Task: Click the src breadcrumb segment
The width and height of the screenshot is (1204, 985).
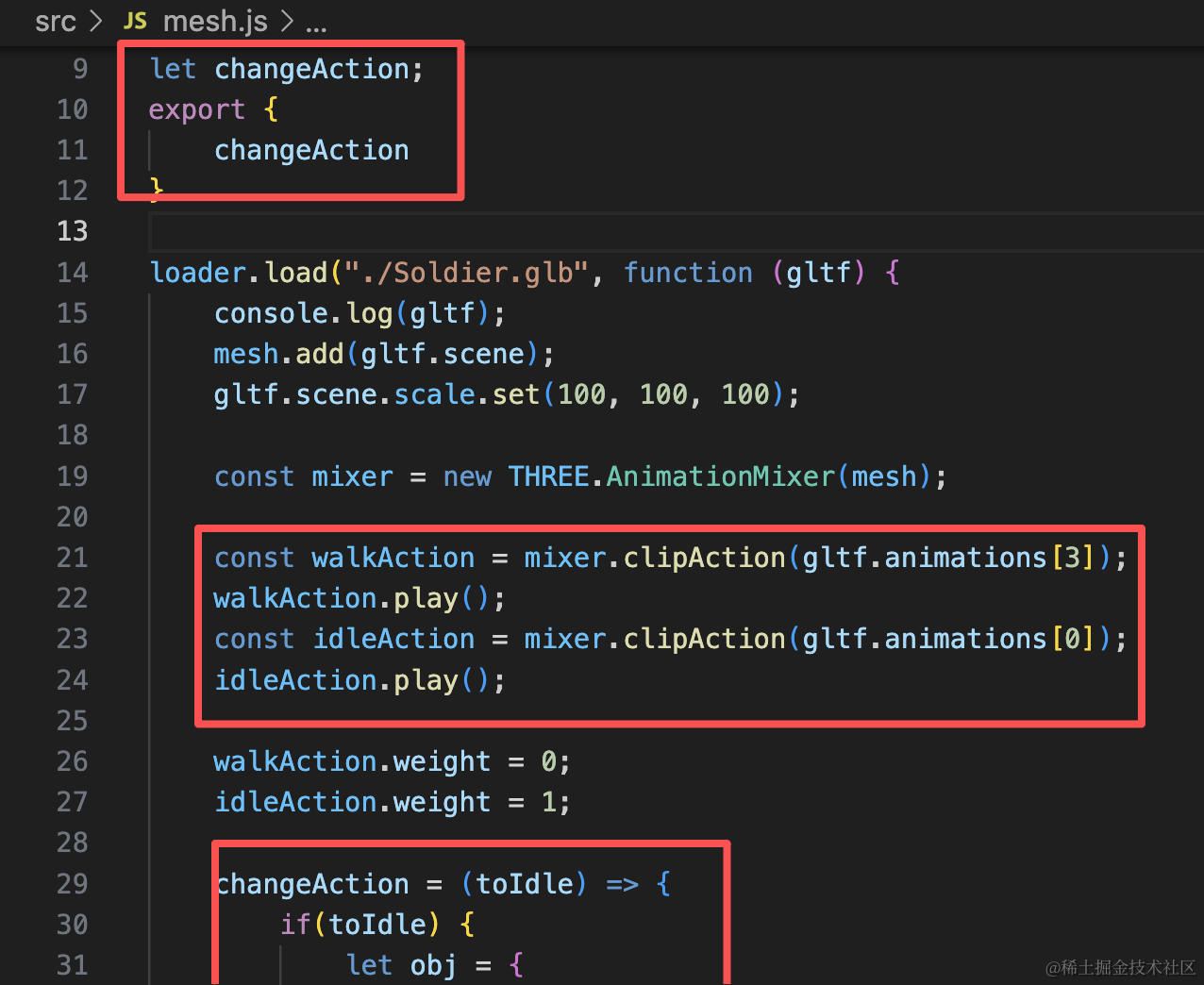Action: point(55,21)
